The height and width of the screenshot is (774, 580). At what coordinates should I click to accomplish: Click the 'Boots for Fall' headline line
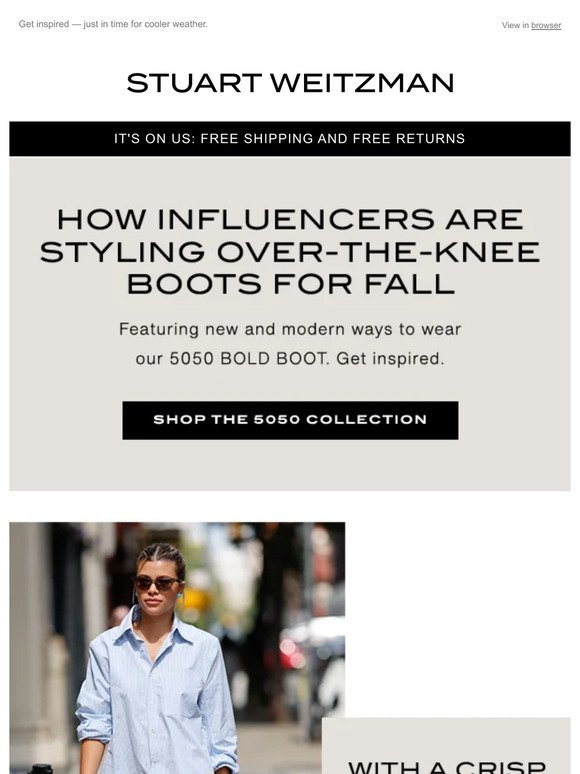[x=291, y=284]
